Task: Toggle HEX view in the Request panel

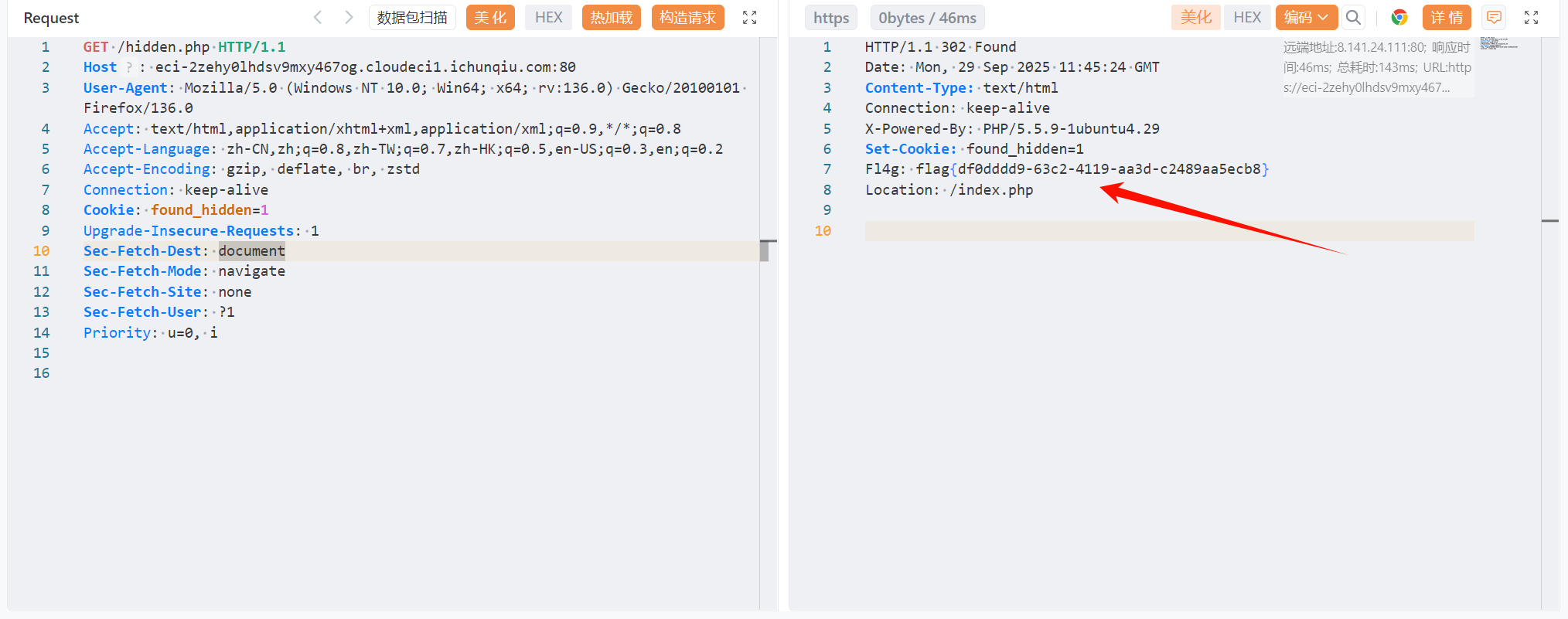Action: [548, 17]
